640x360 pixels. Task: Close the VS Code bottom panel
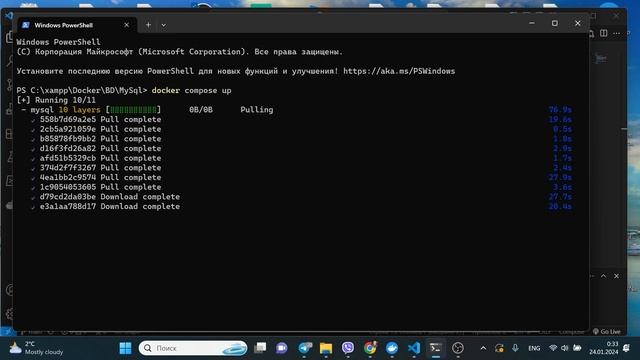[616, 276]
